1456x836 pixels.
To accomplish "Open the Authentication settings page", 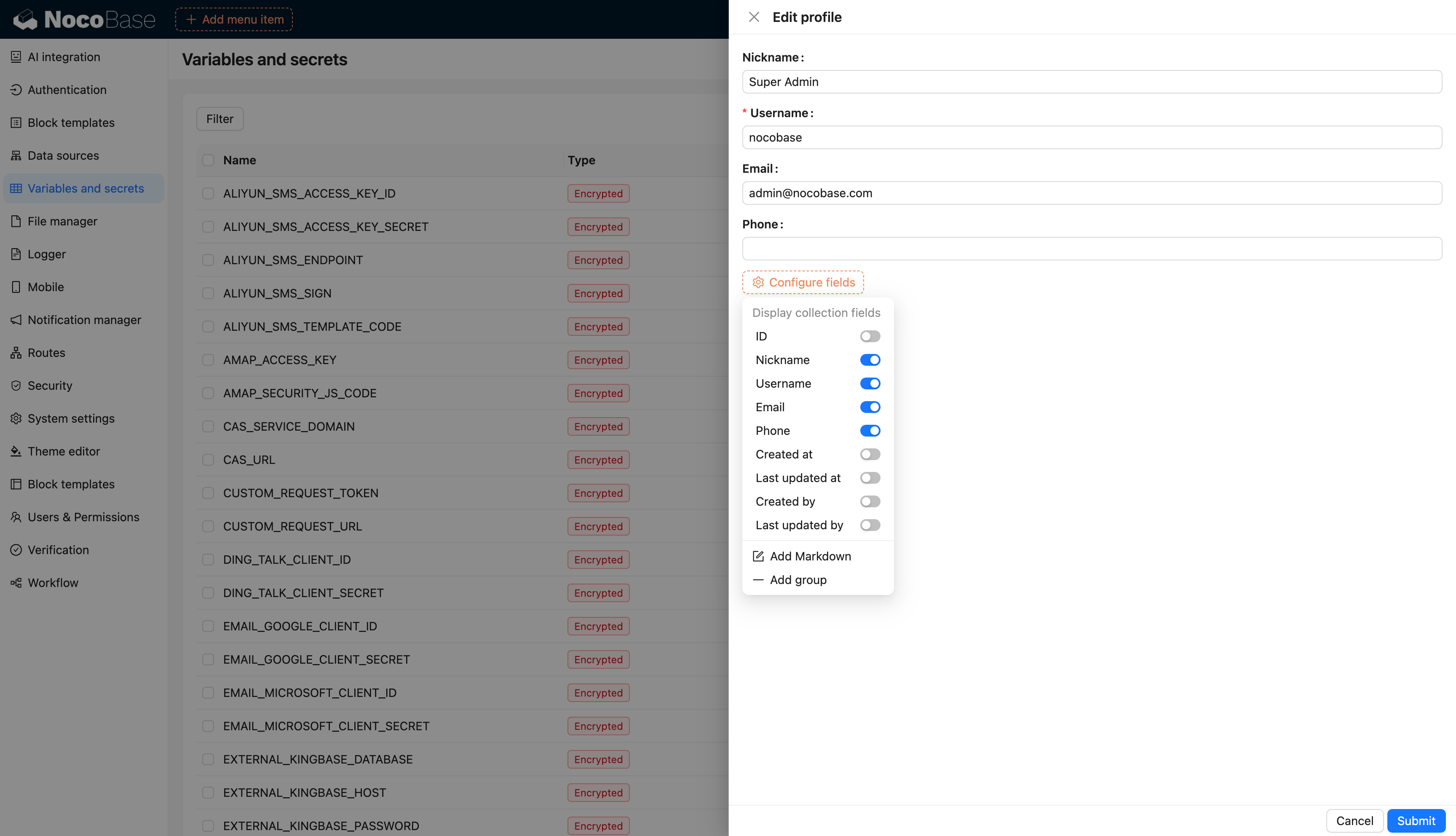I will (84, 90).
